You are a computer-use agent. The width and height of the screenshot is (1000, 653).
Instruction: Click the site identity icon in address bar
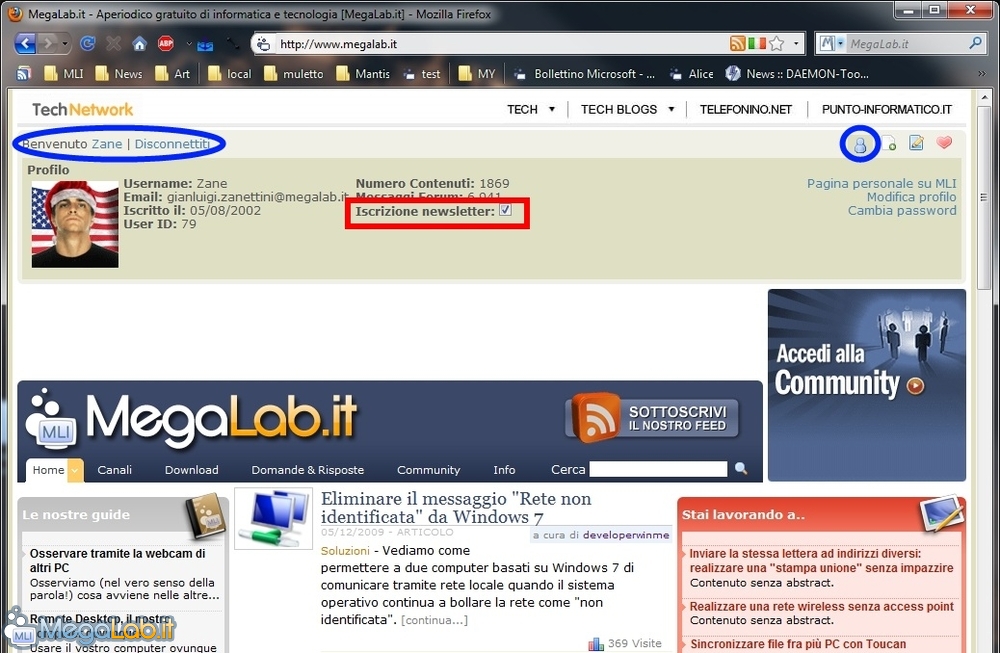coord(263,44)
